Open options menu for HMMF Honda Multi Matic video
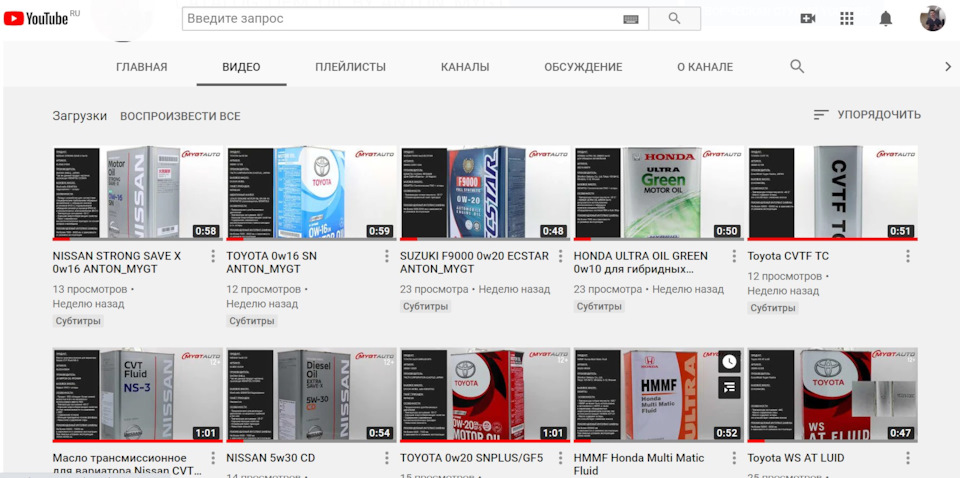 point(734,458)
